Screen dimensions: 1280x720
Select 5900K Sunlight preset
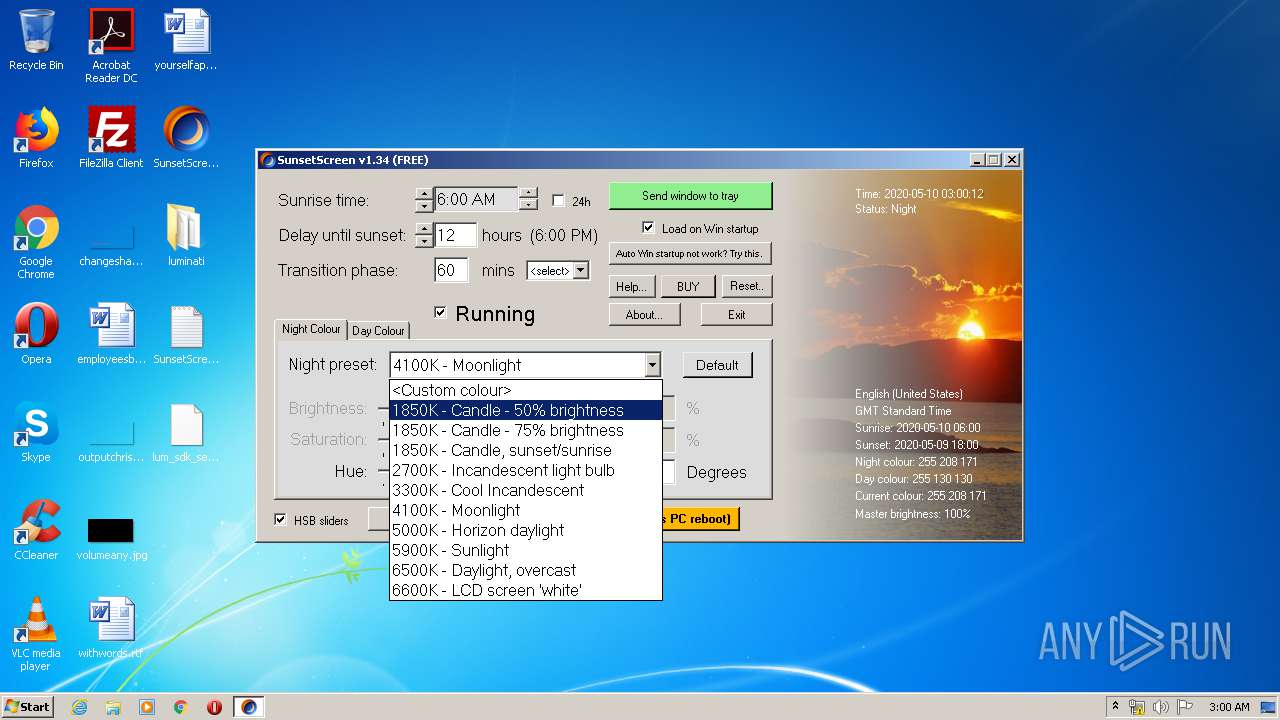click(x=525, y=550)
